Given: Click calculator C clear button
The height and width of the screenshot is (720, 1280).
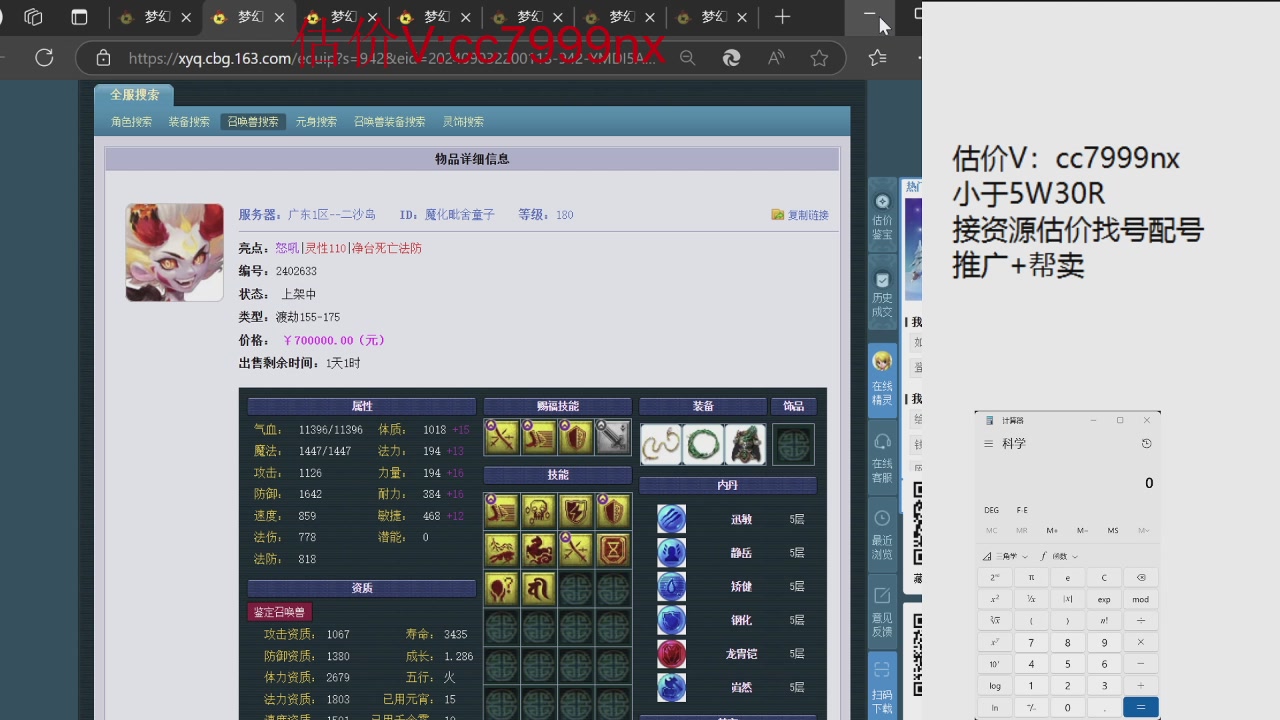Looking at the screenshot, I should tap(1104, 577).
